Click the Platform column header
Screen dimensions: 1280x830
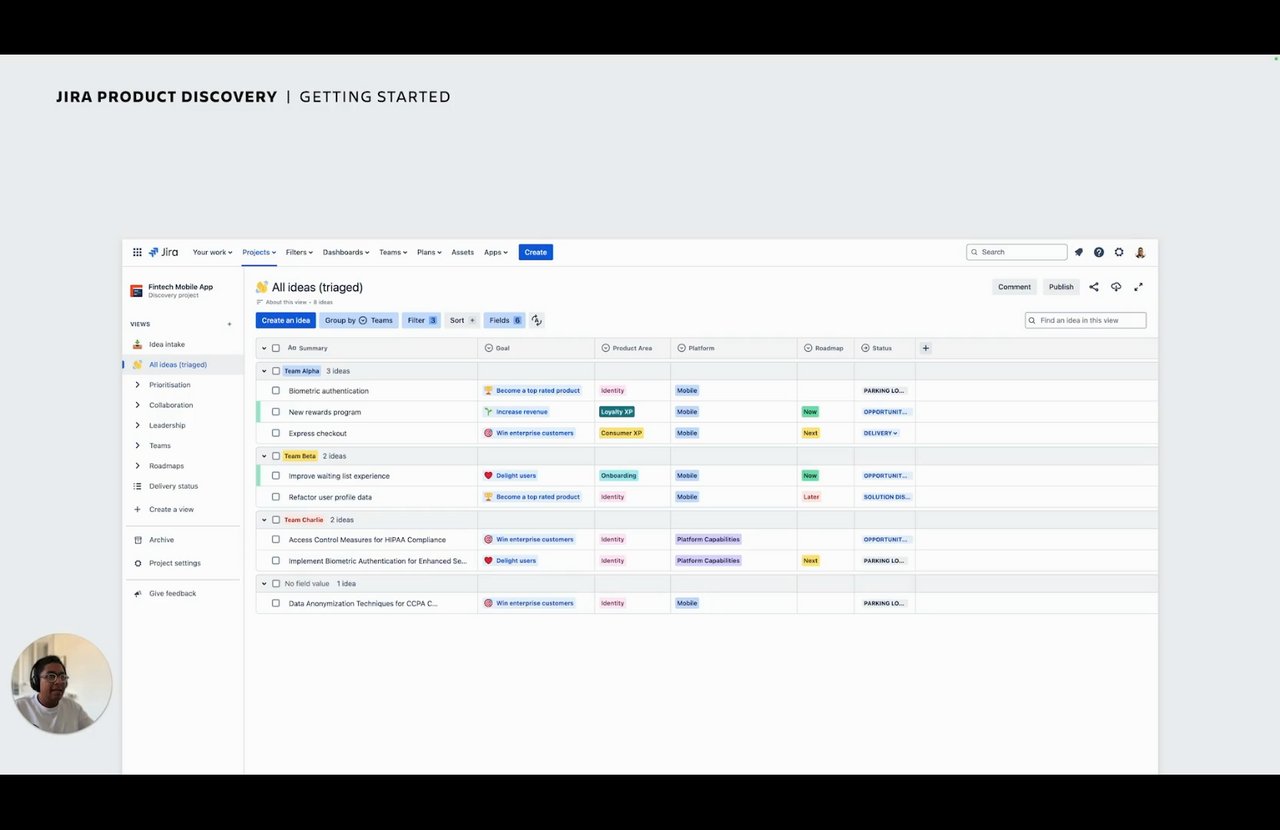coord(734,348)
